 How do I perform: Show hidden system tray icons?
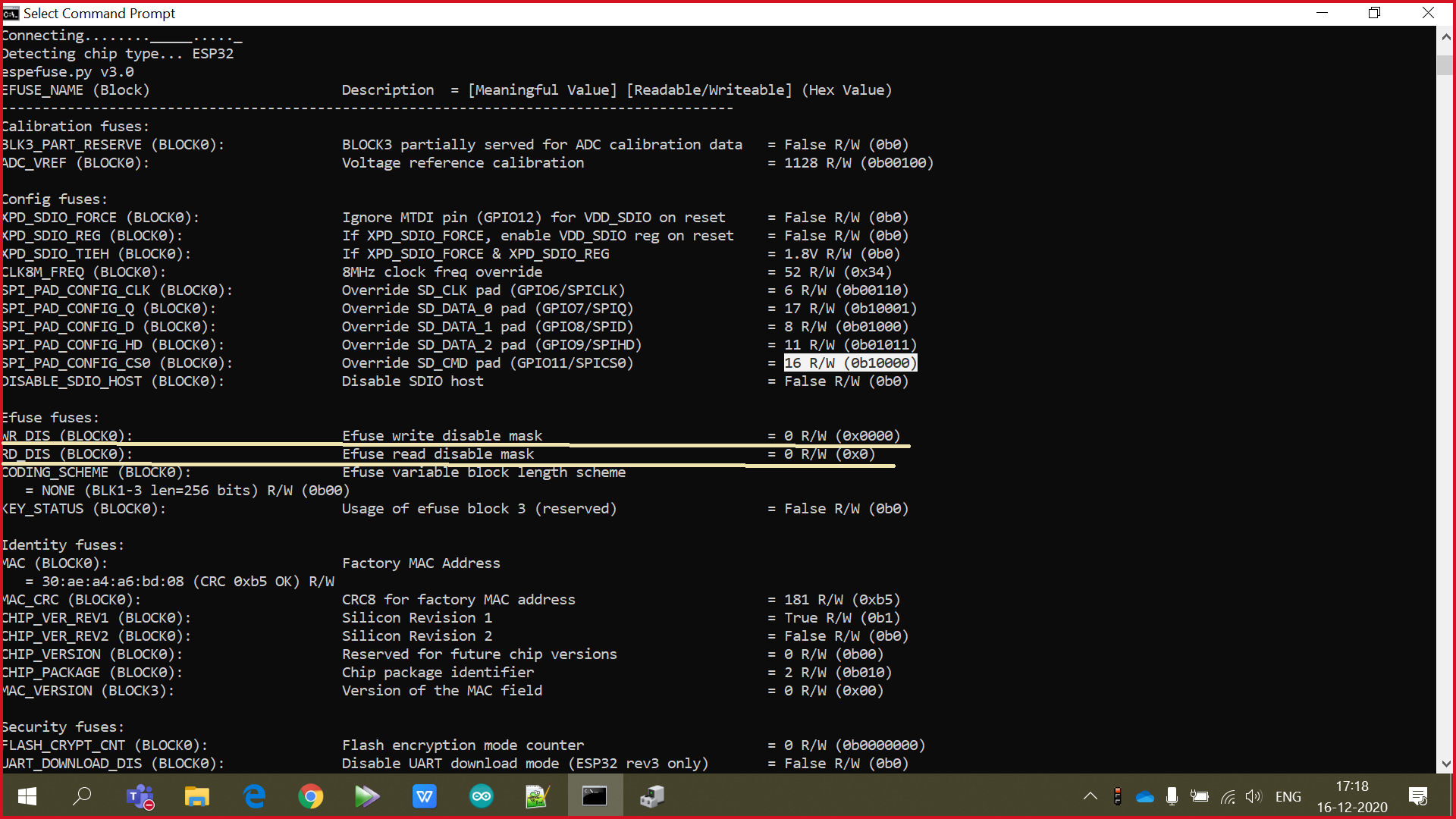[1090, 796]
